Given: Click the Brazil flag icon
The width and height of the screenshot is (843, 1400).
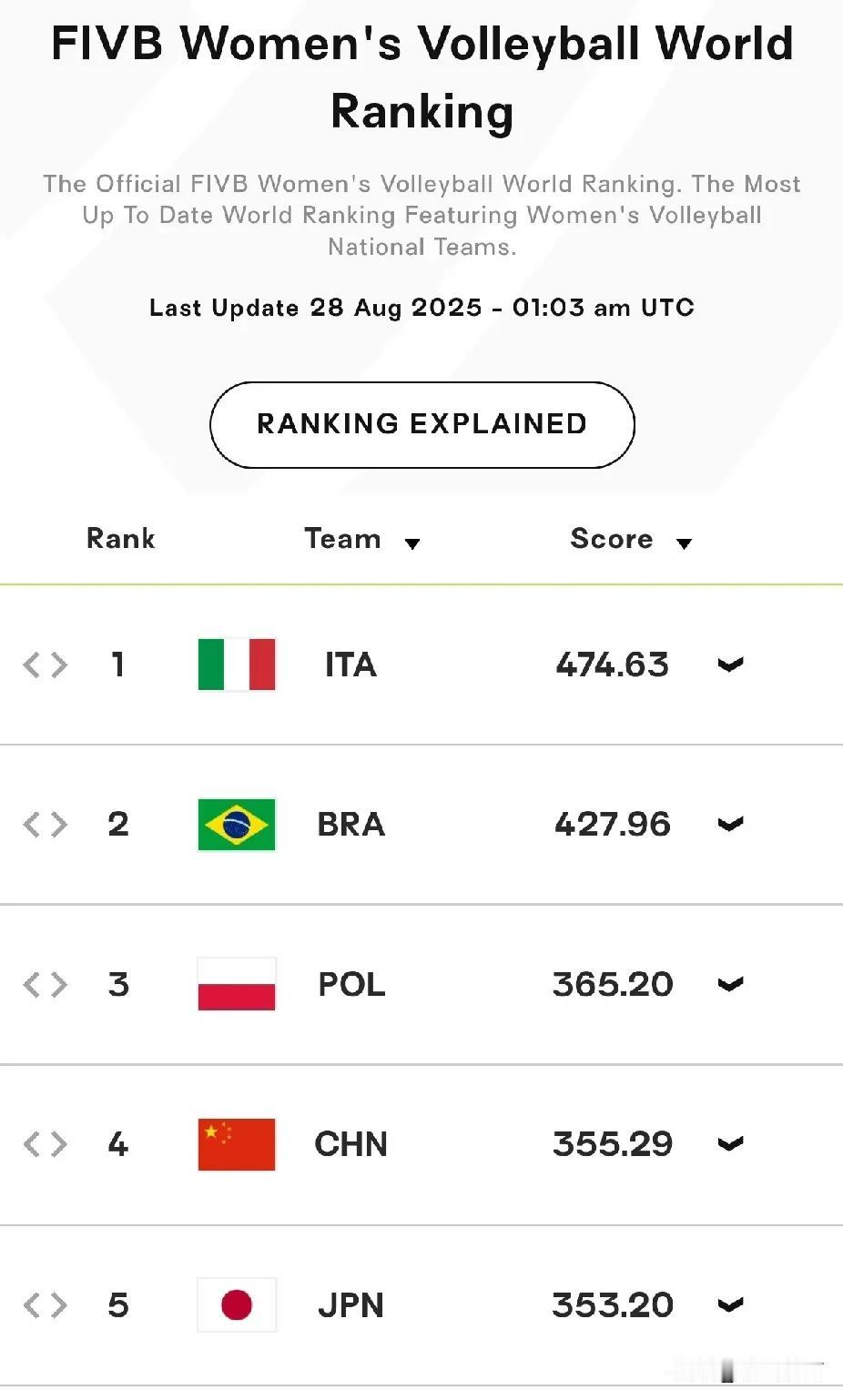Looking at the screenshot, I should (237, 825).
